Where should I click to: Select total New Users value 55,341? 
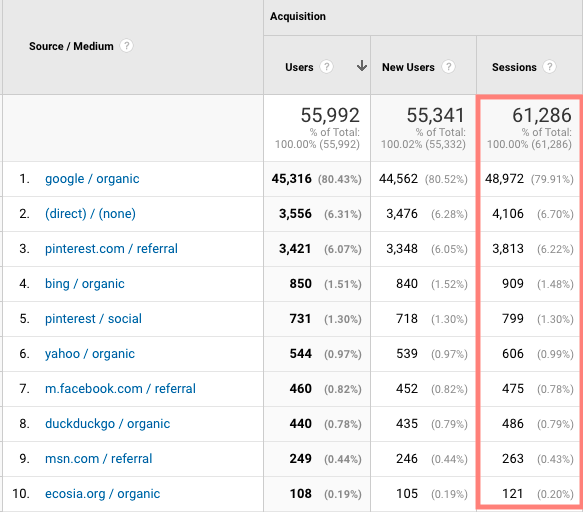click(436, 115)
